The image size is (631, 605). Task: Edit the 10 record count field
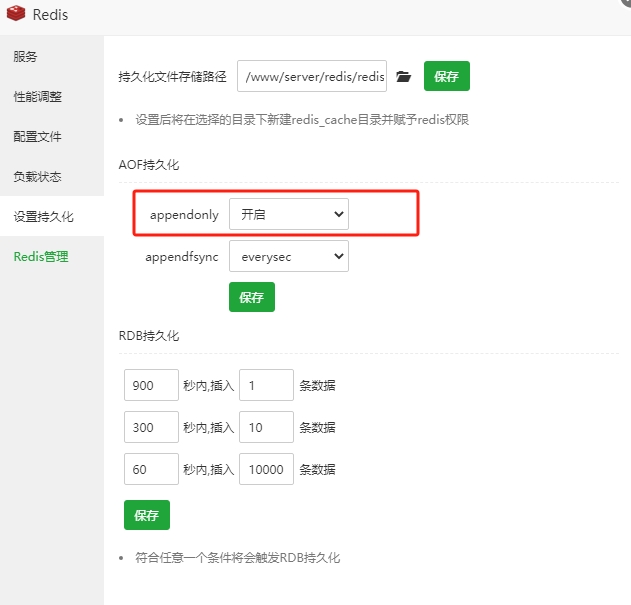266,427
